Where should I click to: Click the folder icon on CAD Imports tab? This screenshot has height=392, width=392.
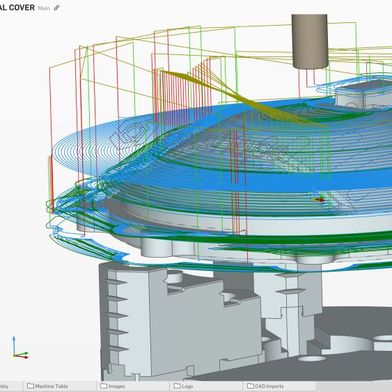[250, 386]
